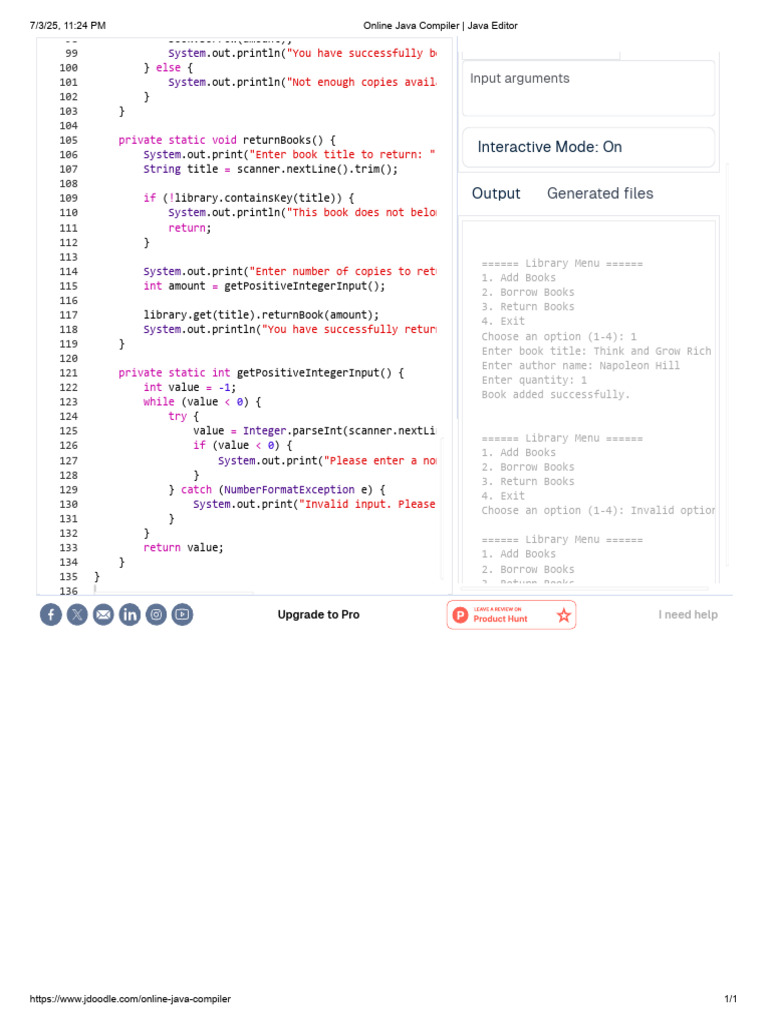Click the LinkedIn icon
Viewport: 768px width, 1024px height.
pos(130,615)
